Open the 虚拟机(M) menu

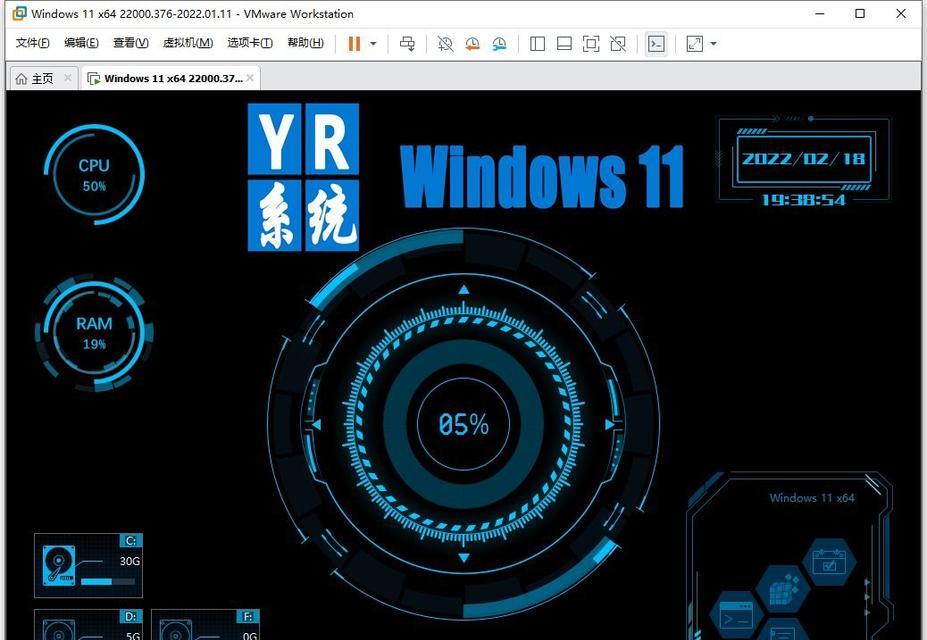188,43
